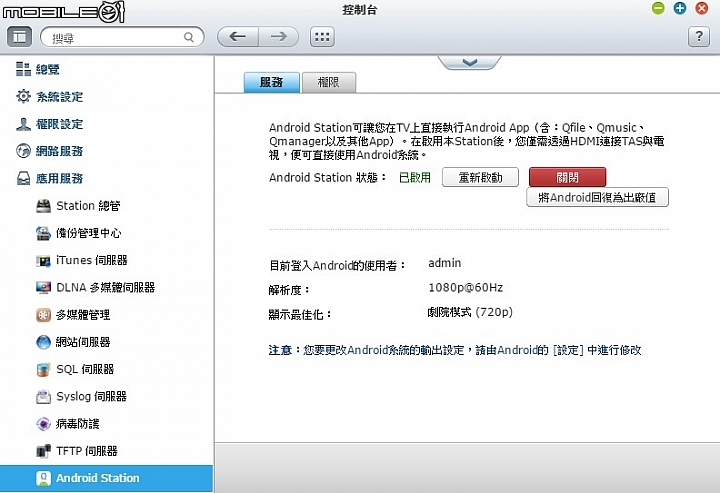
Task: Click the 權限設定 user icon
Action: (23, 124)
